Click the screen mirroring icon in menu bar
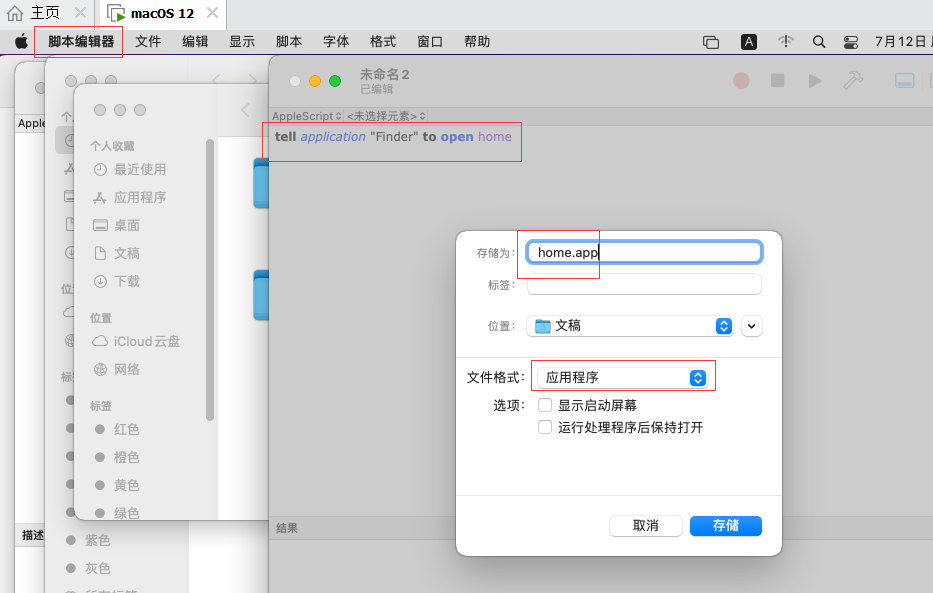Viewport: 933px width, 593px height. (711, 42)
